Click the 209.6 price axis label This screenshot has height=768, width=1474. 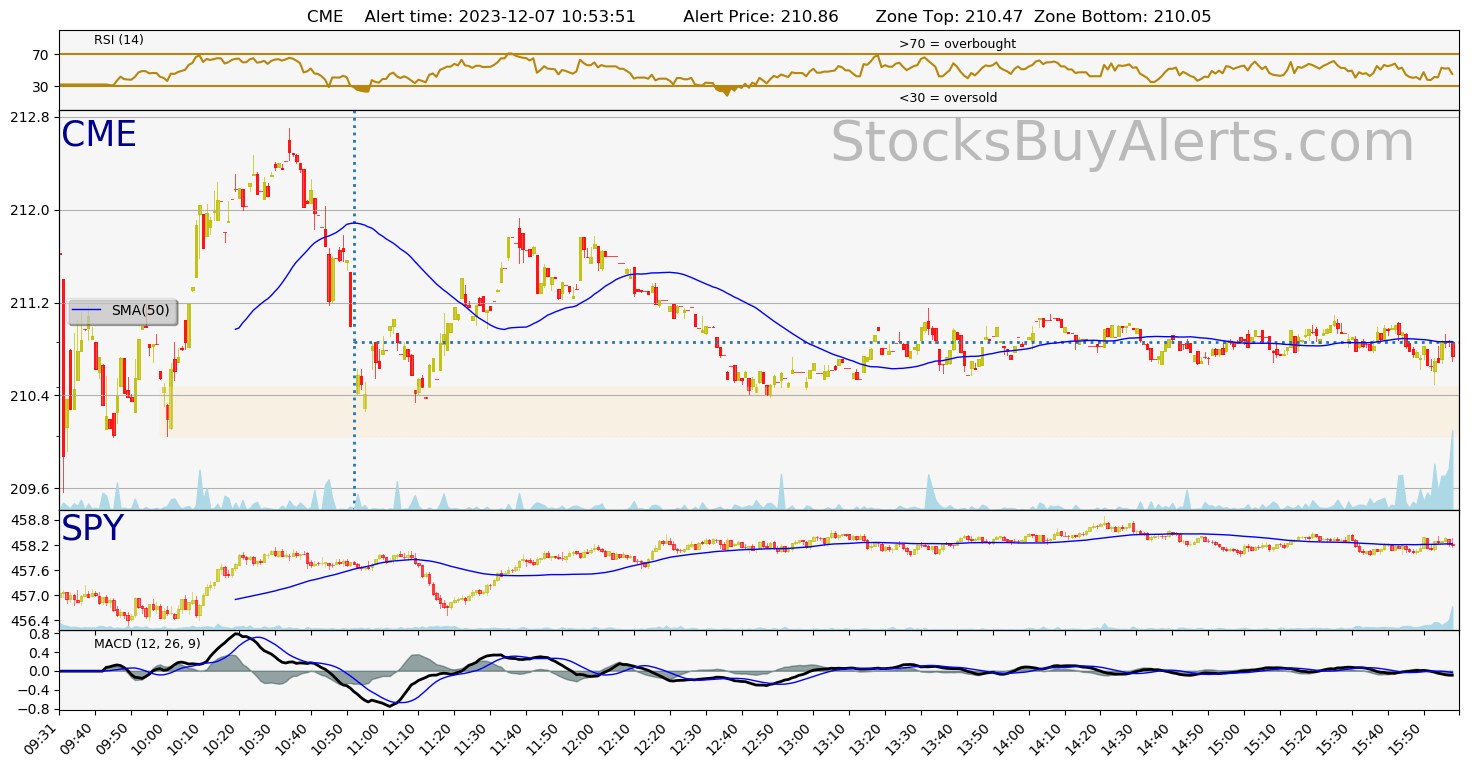(x=31, y=489)
